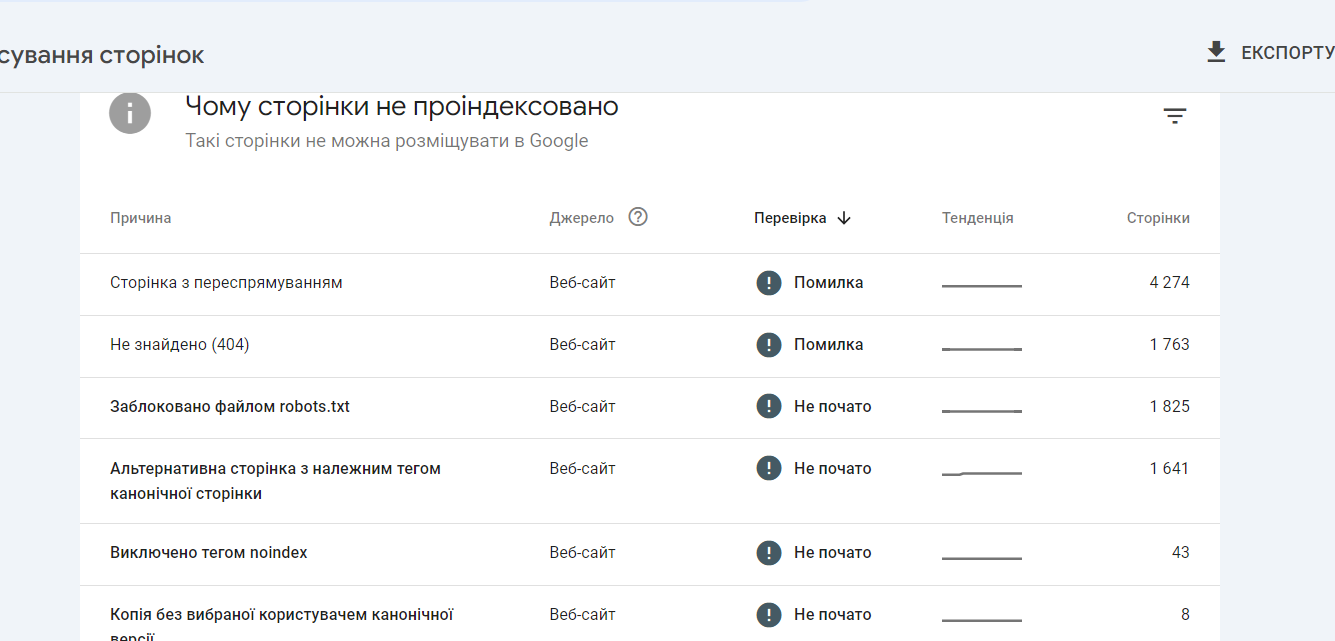
Task: Click Веб-сайт in the Сторінка з переспрямуванням row
Action: coord(582,283)
